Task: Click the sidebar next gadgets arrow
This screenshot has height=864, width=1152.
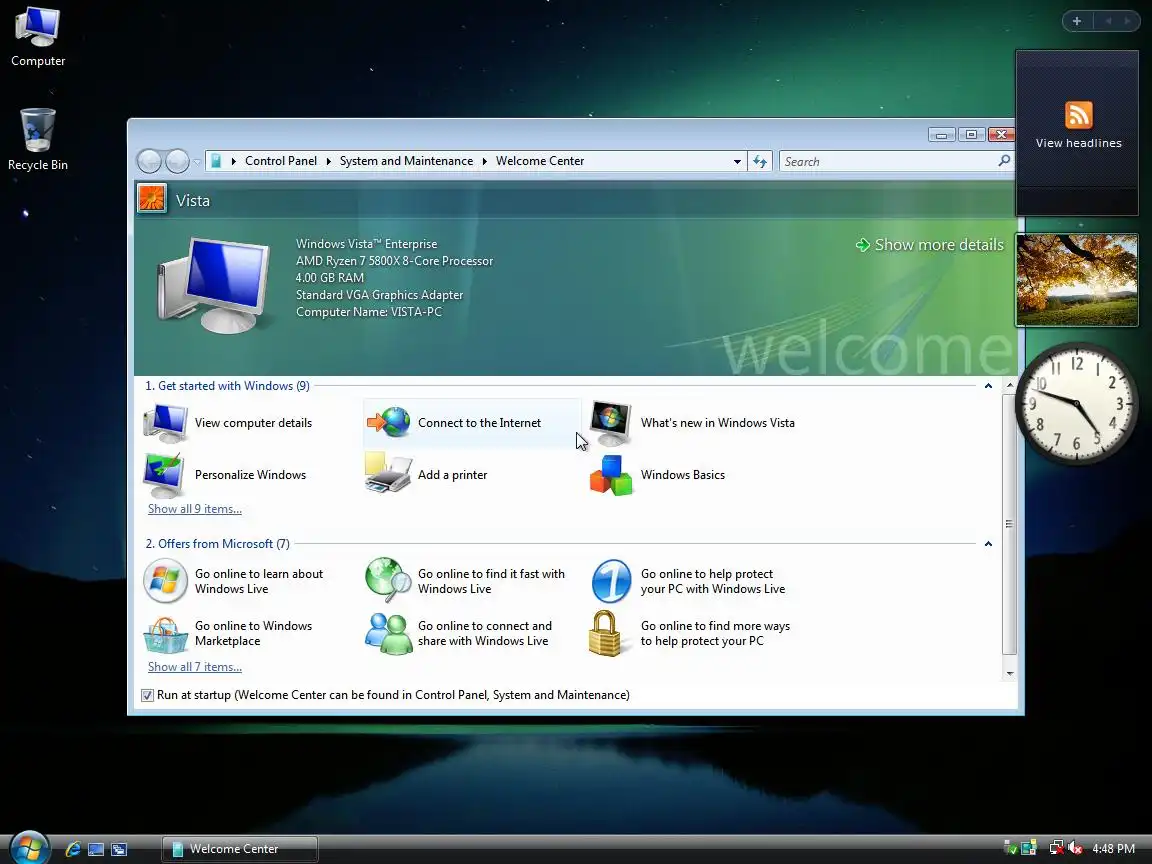Action: 1127,21
